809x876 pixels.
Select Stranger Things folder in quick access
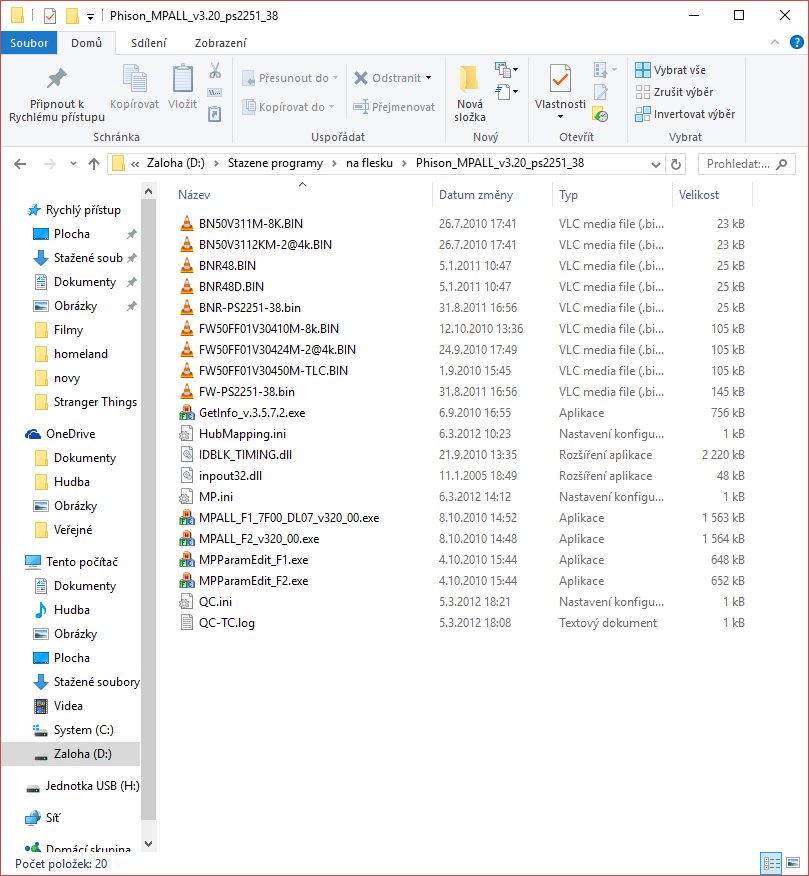tap(85, 402)
